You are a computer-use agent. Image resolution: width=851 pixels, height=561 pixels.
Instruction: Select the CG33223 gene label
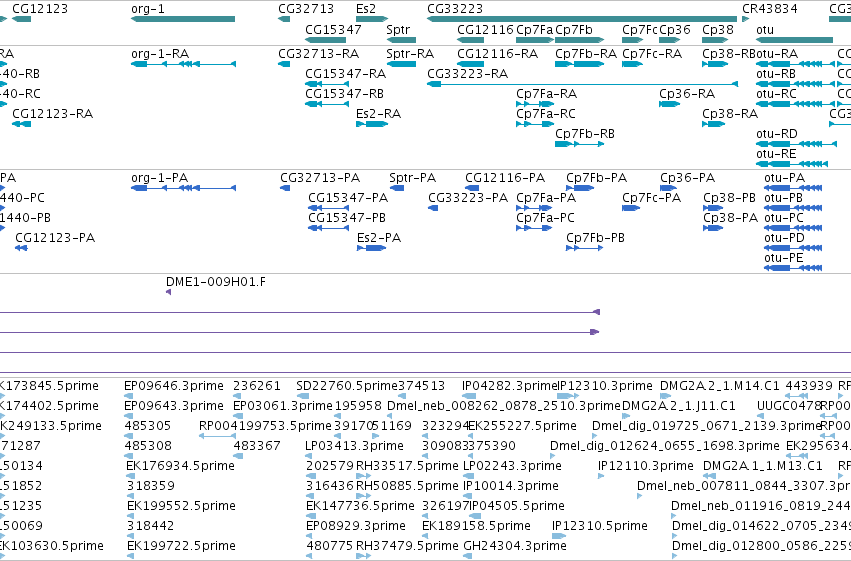[455, 9]
